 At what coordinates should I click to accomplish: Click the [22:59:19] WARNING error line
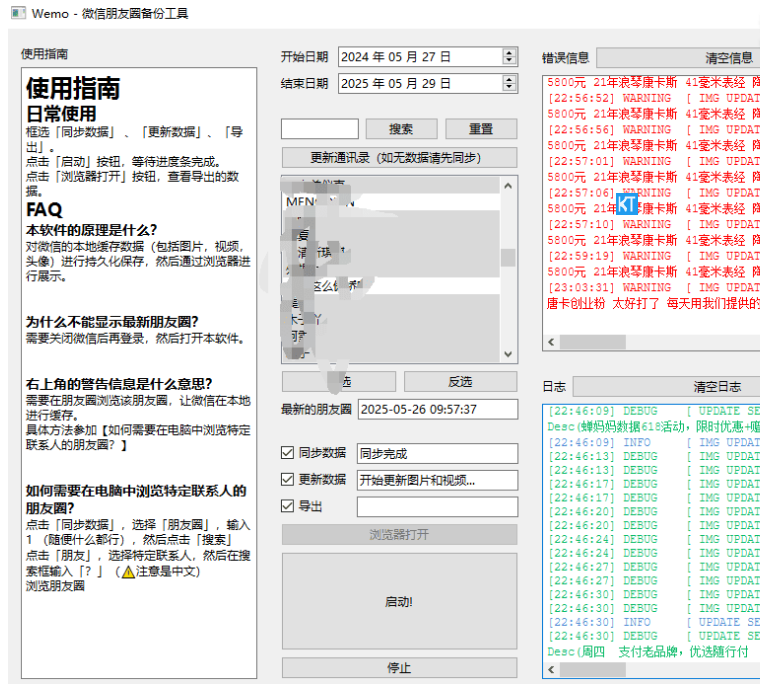(x=653, y=256)
